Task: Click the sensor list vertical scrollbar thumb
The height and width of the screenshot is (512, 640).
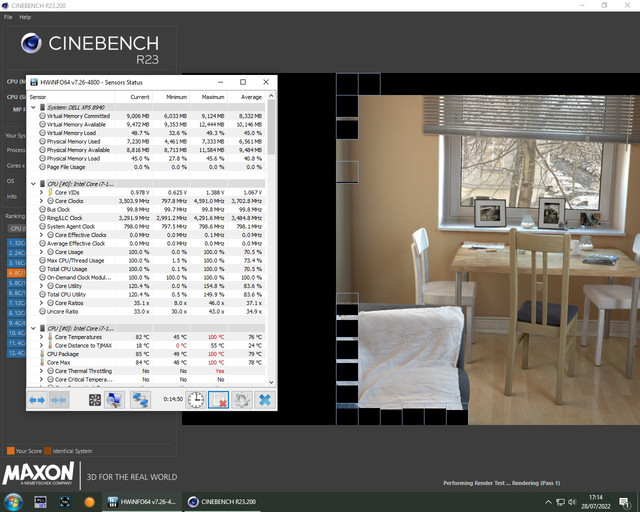Action: 271,127
